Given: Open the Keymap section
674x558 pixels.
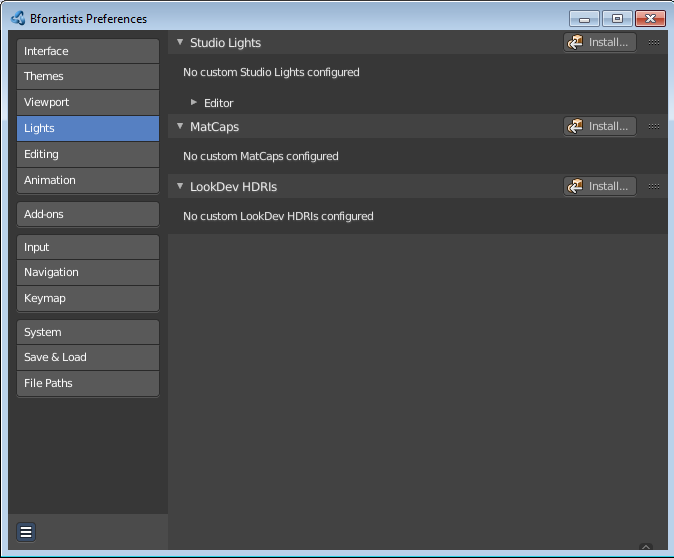Looking at the screenshot, I should coord(88,298).
